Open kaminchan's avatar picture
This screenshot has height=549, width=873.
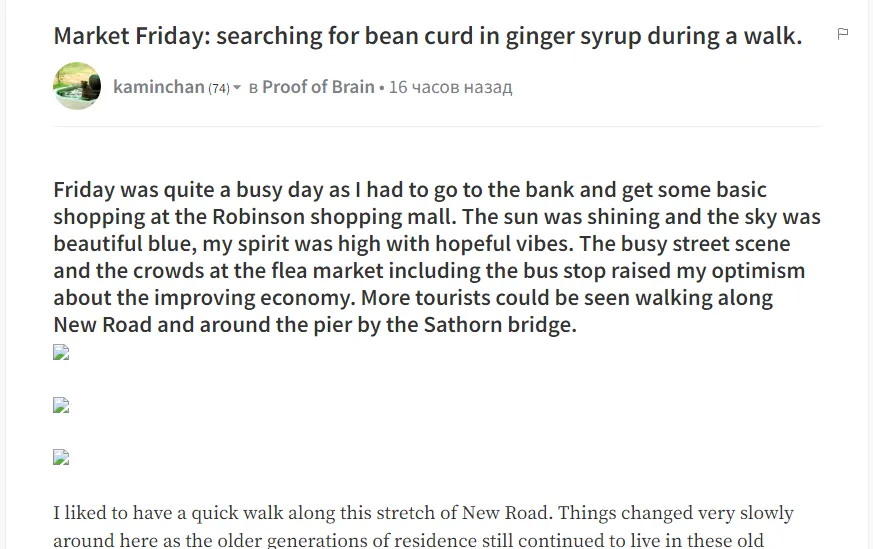[x=77, y=86]
